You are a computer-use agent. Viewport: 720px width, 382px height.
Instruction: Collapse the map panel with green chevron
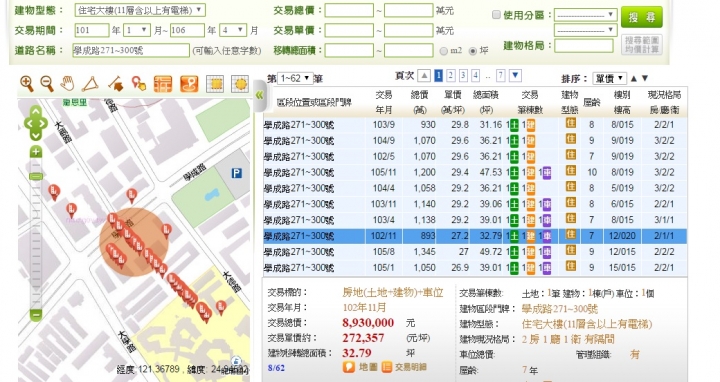click(259, 95)
